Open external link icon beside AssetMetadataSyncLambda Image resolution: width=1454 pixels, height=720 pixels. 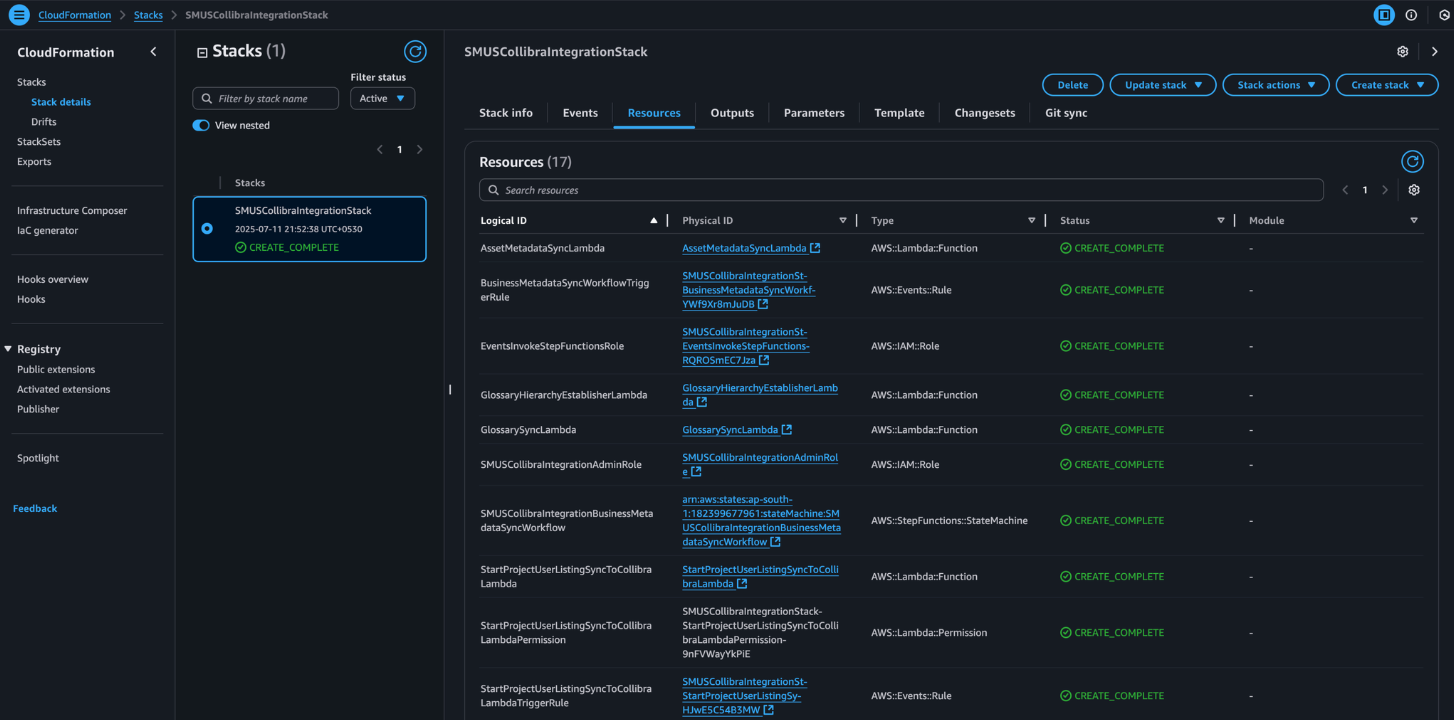(815, 248)
